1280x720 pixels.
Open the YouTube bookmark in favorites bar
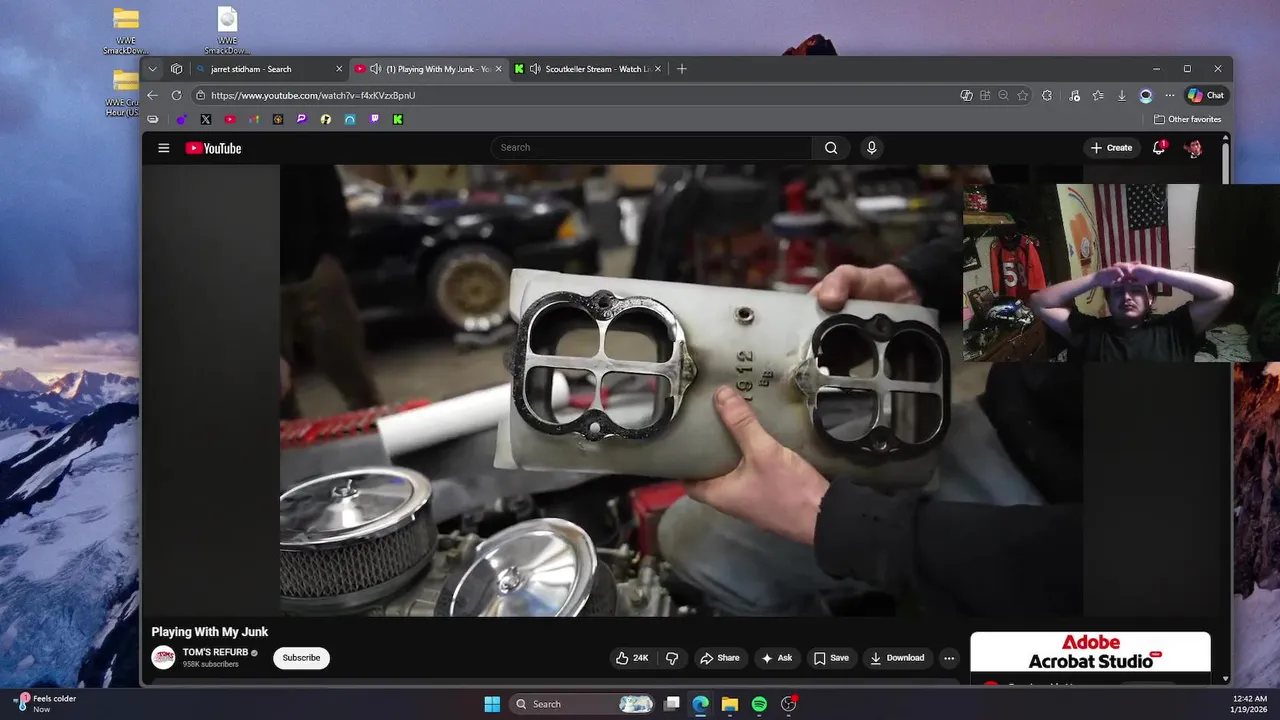230,119
